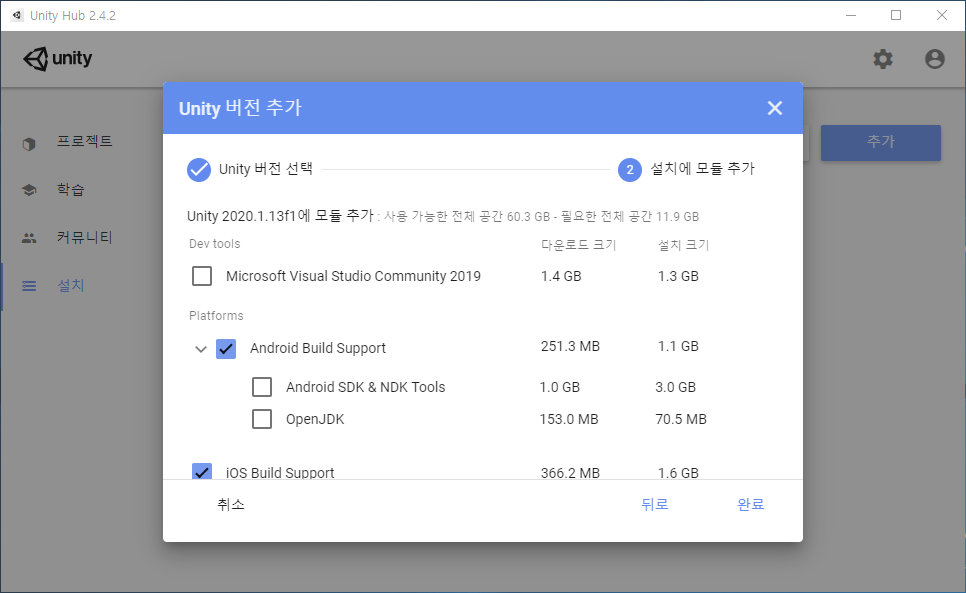Click the Android SDK & NDK Tools label
This screenshot has height=593, width=966.
(x=365, y=387)
